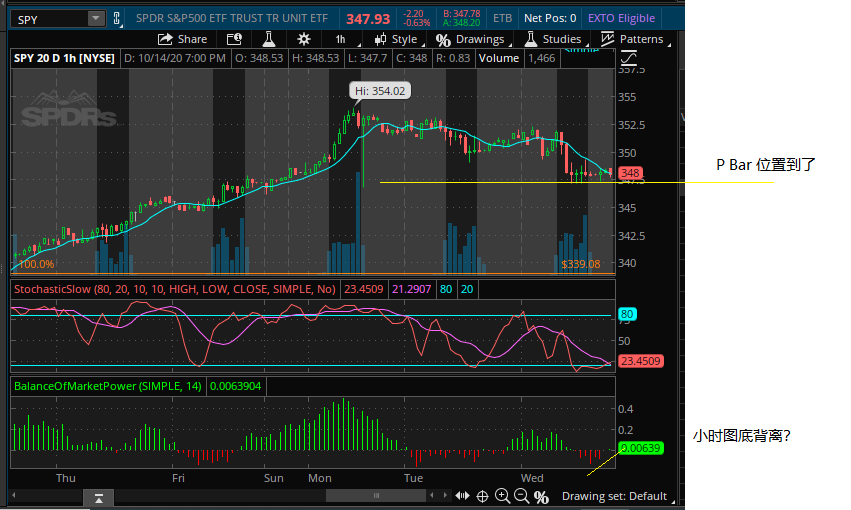
Task: Click the 1,466 volume value
Action: tap(542, 58)
